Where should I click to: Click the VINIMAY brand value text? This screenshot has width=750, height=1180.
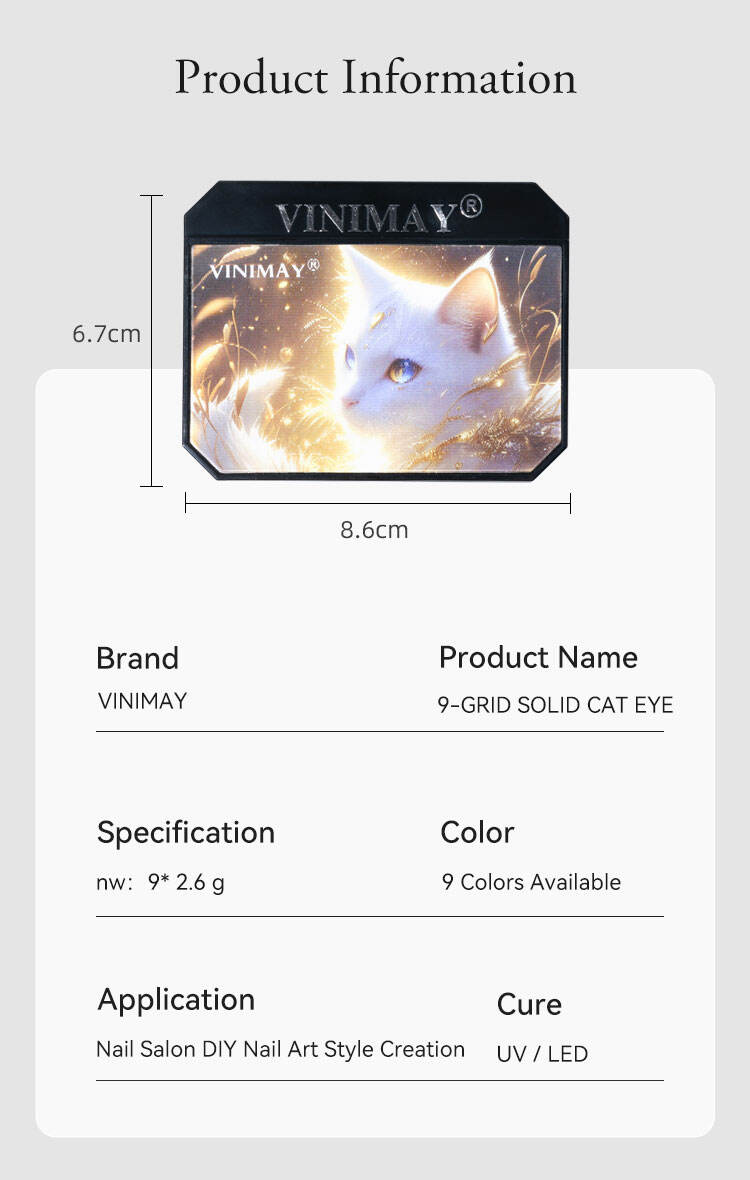142,701
